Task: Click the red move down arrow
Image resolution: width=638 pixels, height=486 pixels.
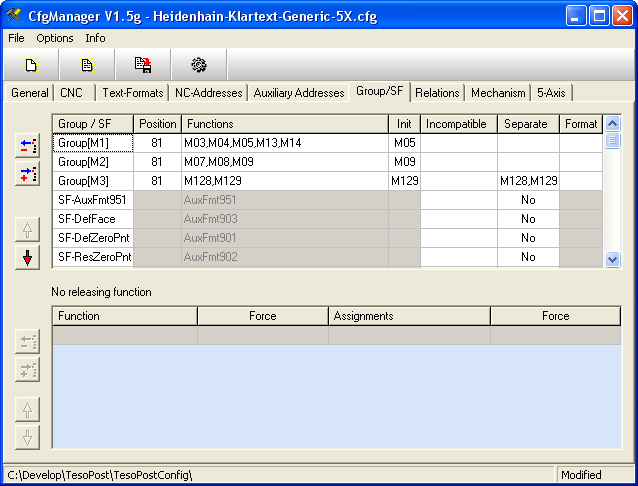Action: tap(28, 257)
